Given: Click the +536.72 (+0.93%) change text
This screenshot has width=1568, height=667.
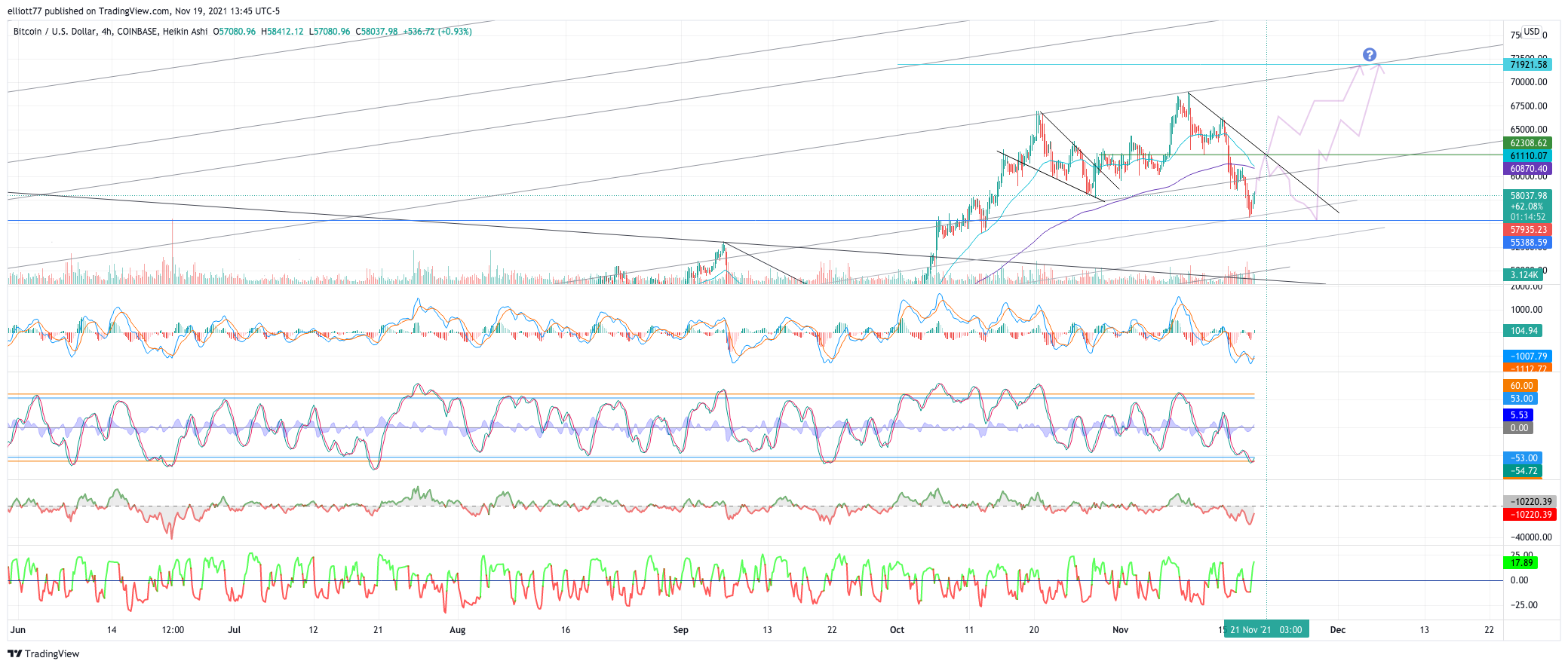Looking at the screenshot, I should click(x=437, y=32).
